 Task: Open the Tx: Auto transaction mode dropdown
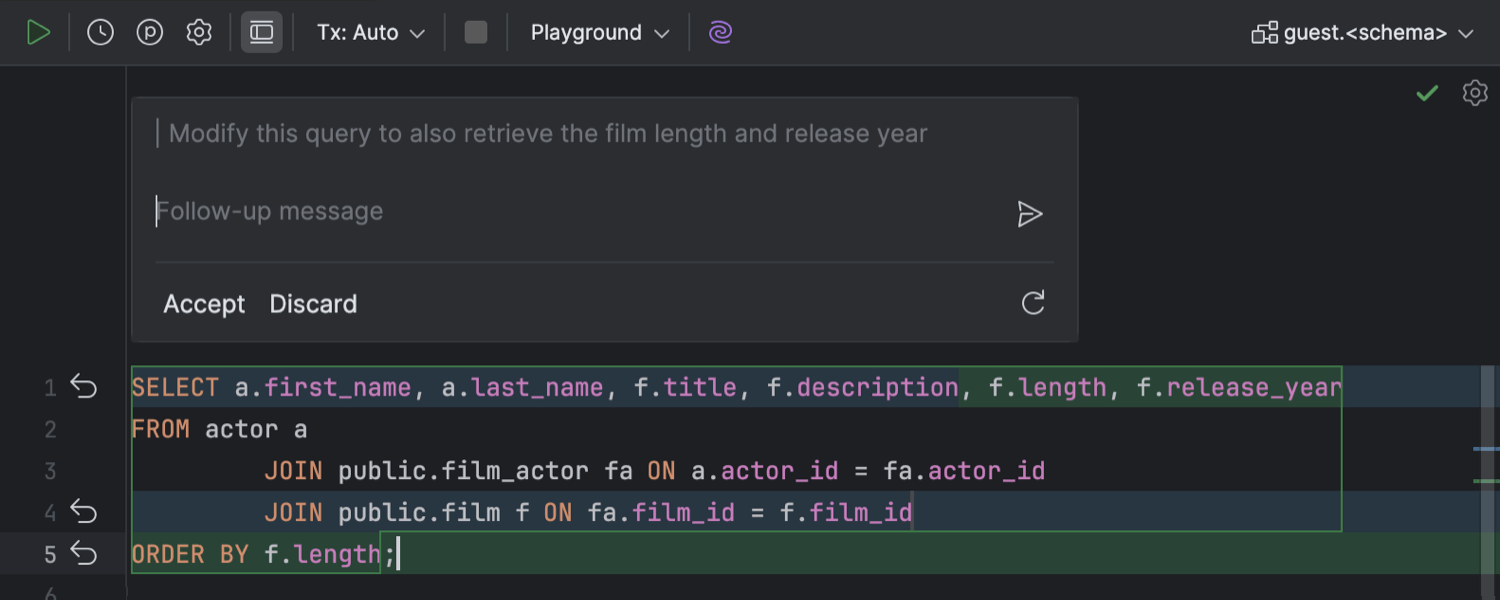tap(368, 32)
